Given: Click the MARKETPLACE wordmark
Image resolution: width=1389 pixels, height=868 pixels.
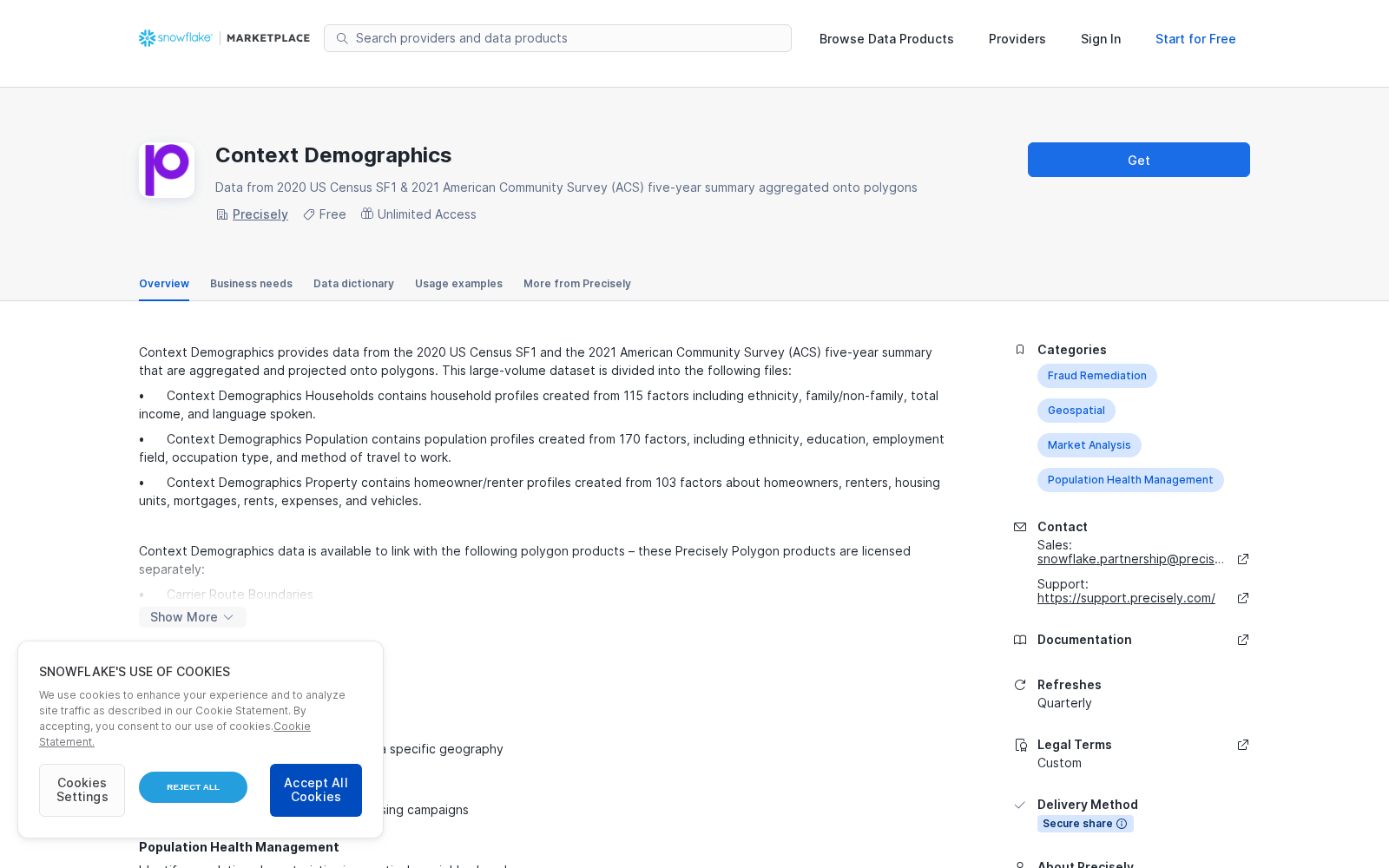Looking at the screenshot, I should (268, 38).
